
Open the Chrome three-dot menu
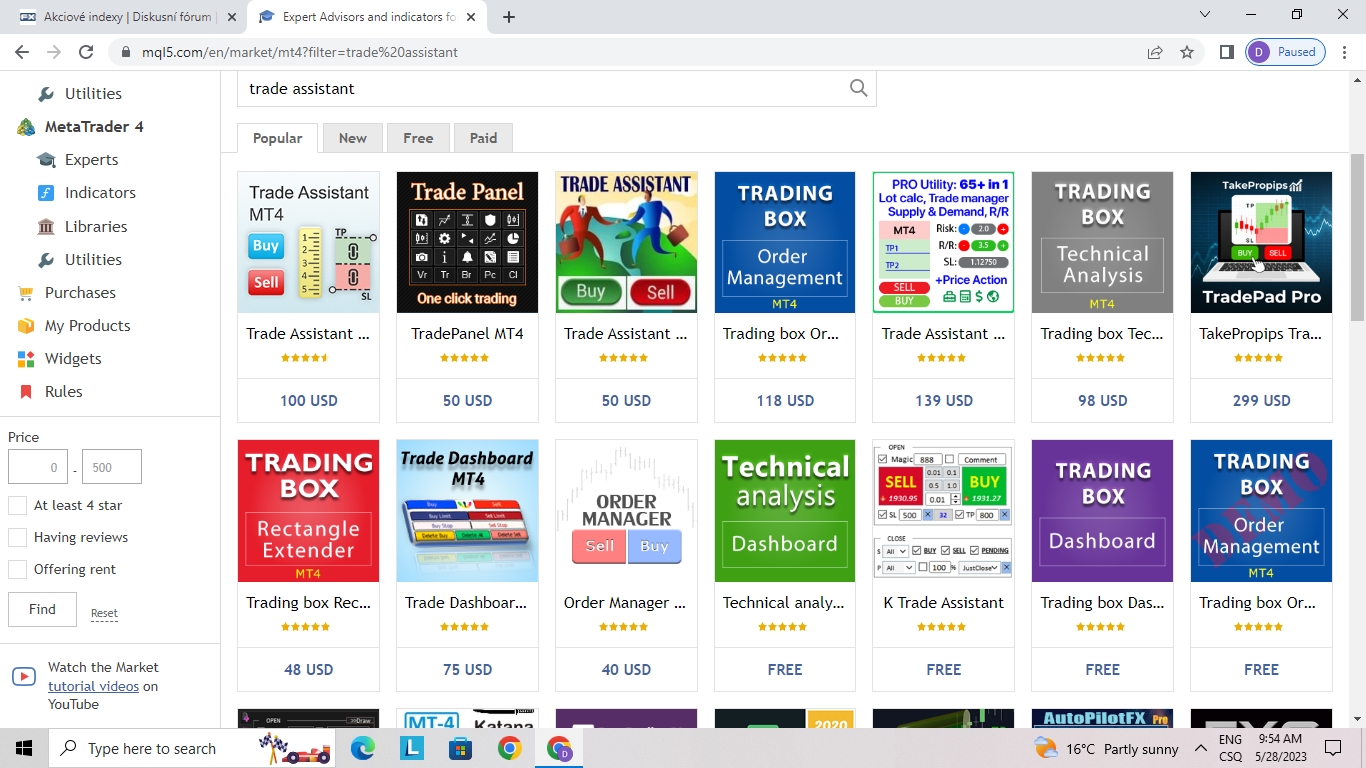tap(1345, 52)
